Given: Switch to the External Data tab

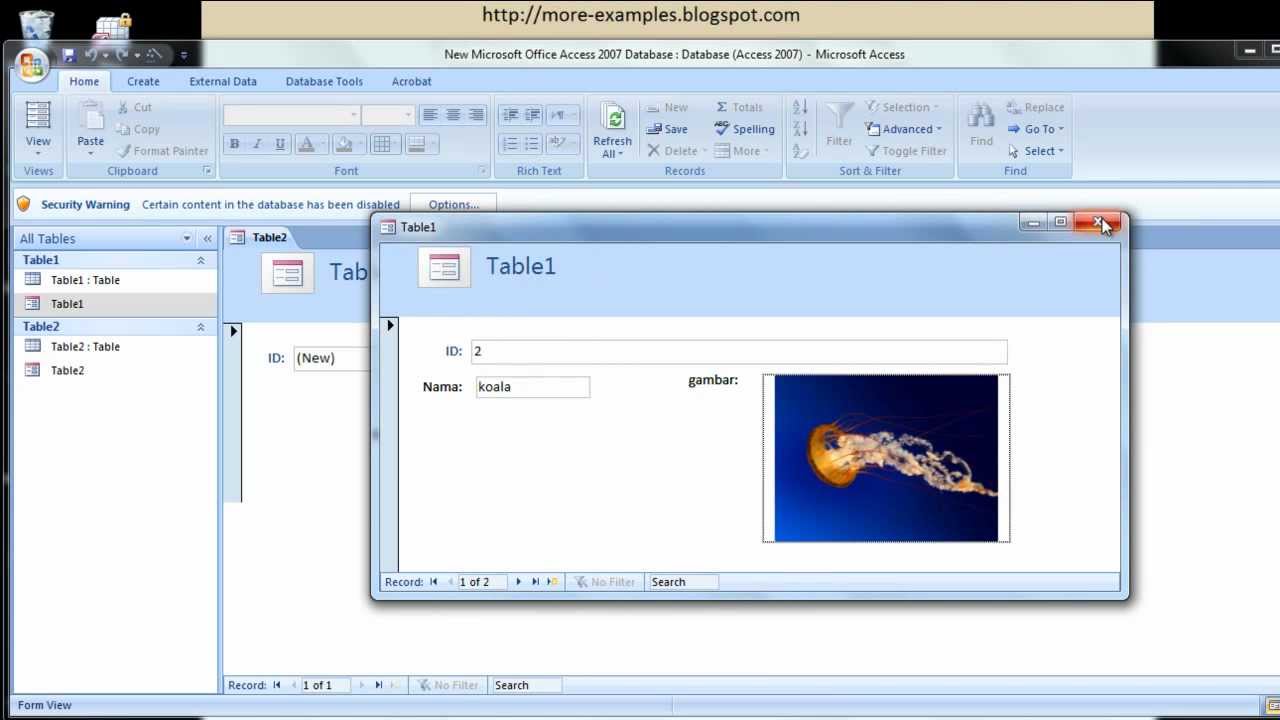Looking at the screenshot, I should coord(223,82).
